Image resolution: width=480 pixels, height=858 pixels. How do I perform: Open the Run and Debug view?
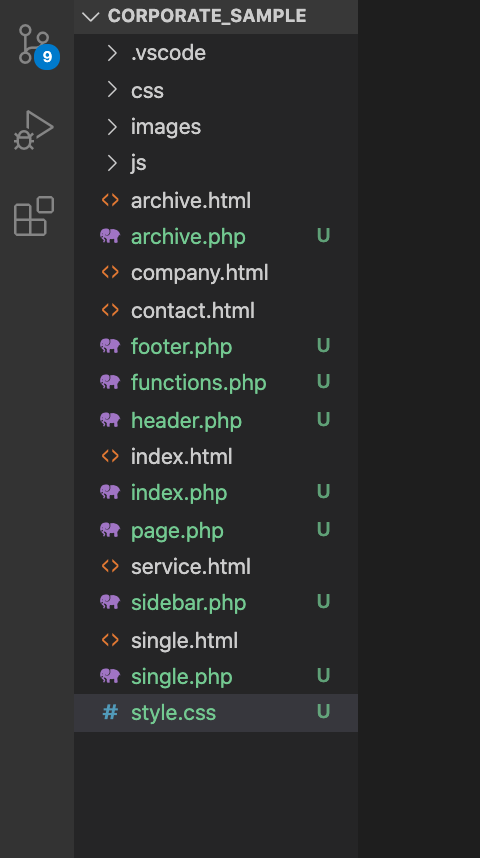[x=34, y=130]
